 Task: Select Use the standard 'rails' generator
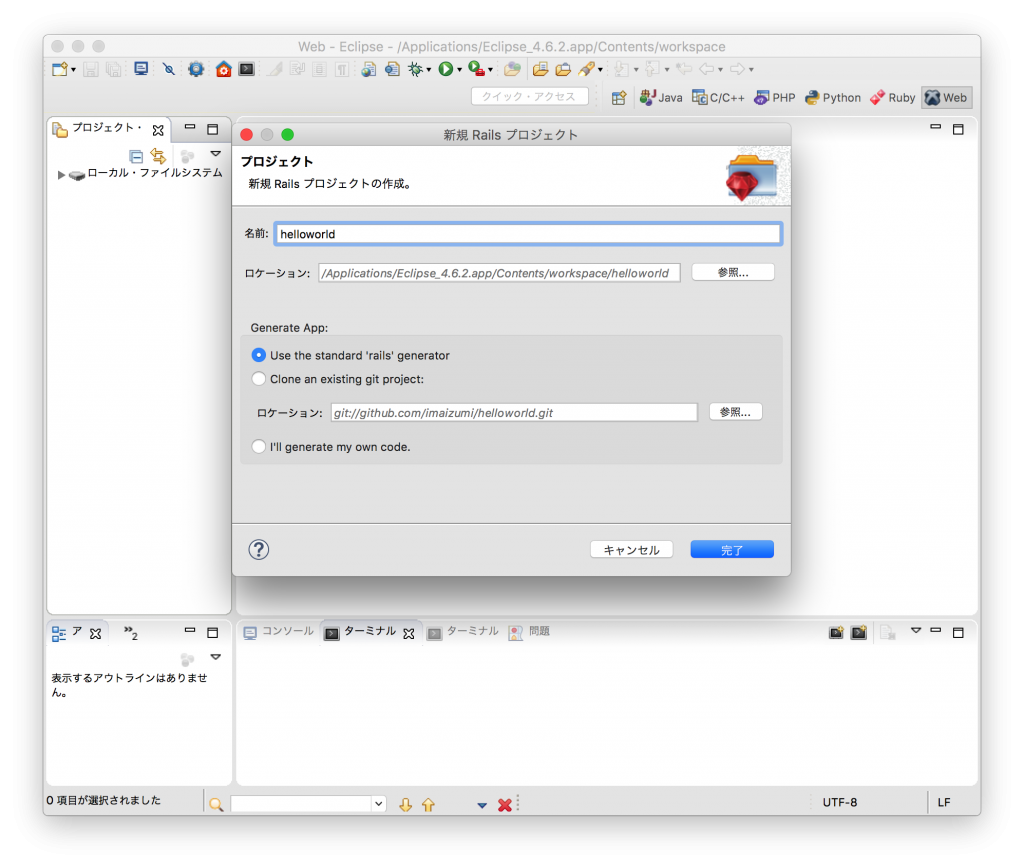tap(259, 355)
